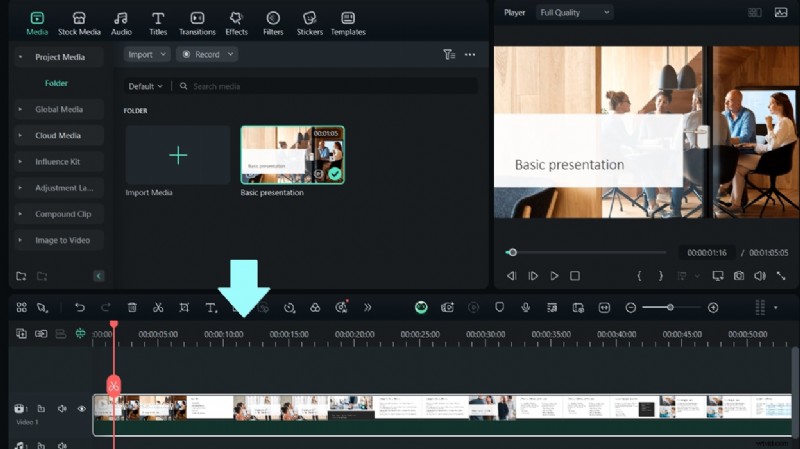Image resolution: width=800 pixels, height=449 pixels.
Task: Mute the Video 1 track audio
Action: [x=62, y=409]
